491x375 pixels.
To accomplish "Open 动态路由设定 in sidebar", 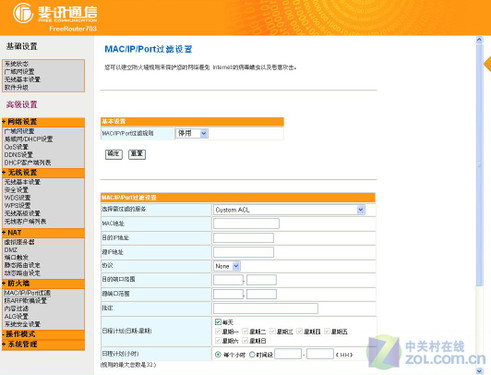I will point(22,273).
